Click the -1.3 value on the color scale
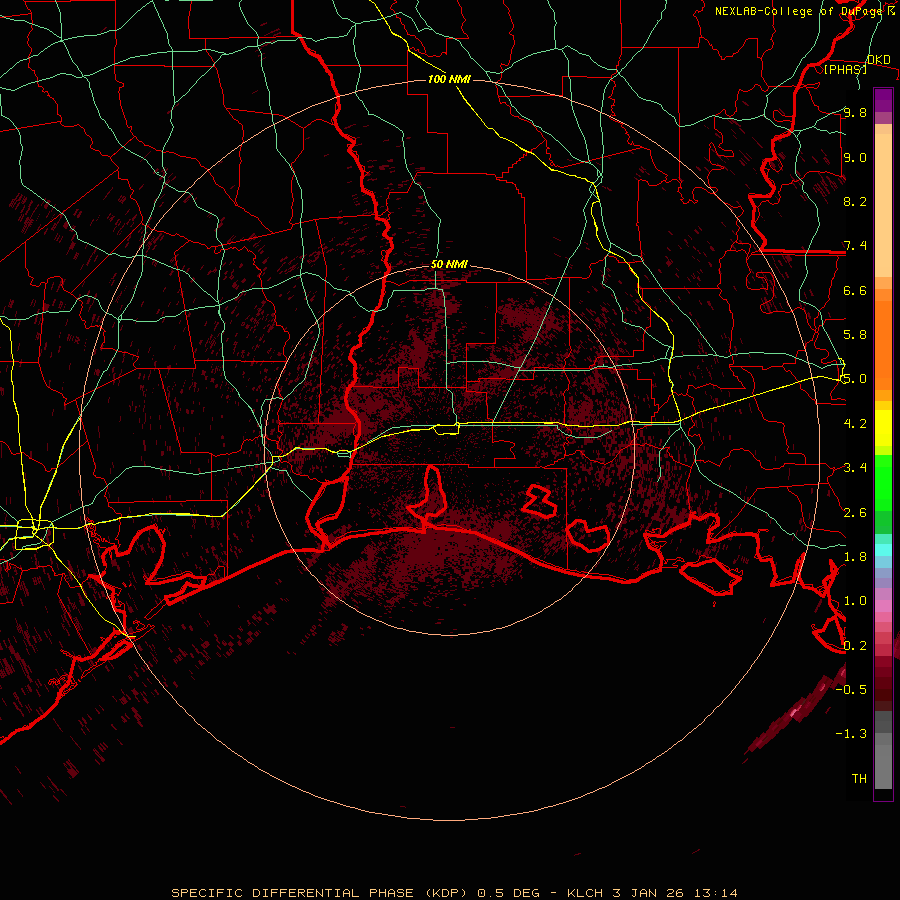Viewport: 900px width, 900px height. 851,734
